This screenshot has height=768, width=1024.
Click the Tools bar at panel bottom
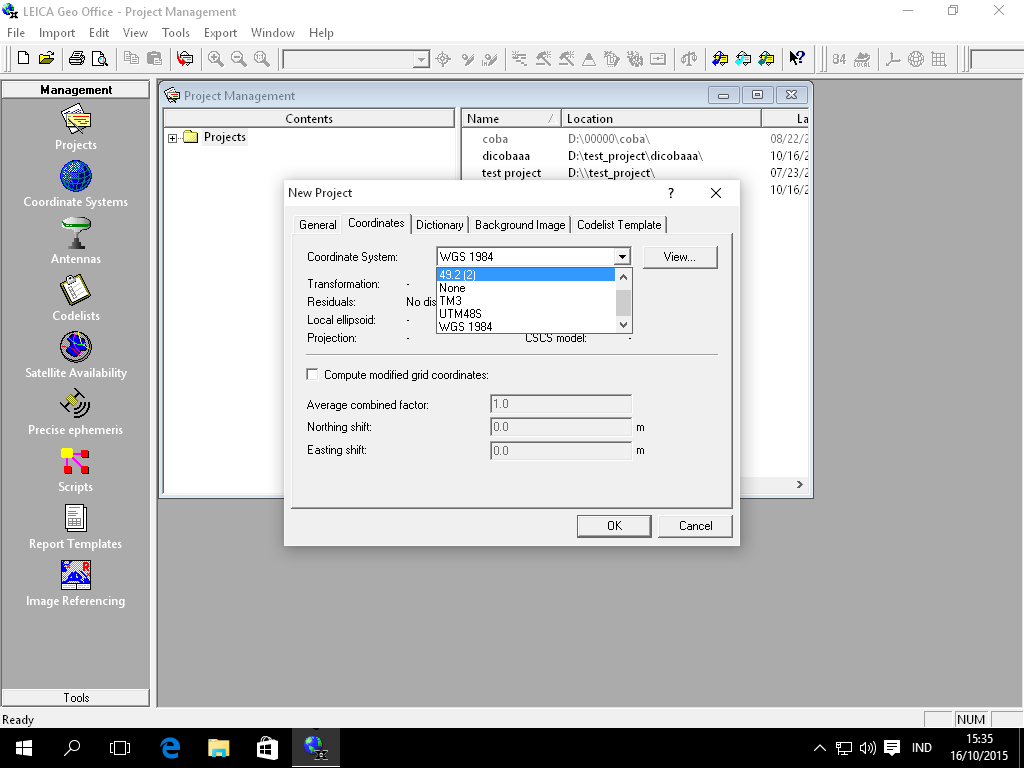[76, 697]
